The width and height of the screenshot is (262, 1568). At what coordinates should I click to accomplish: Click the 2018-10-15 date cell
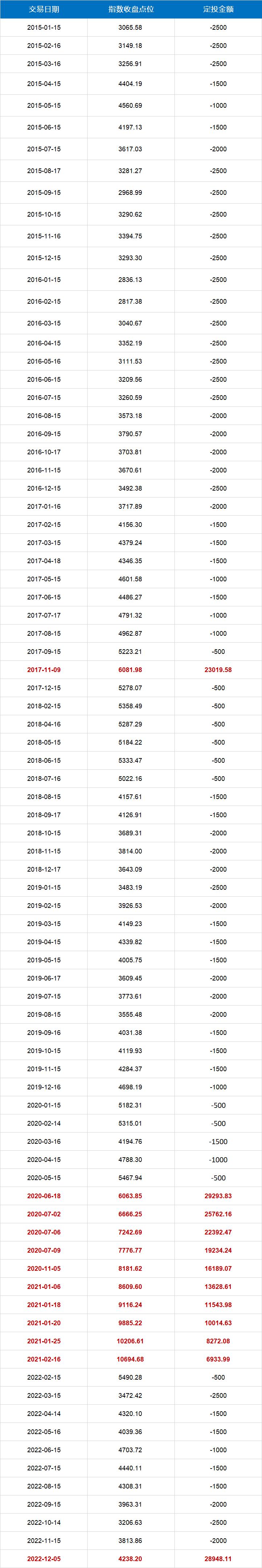coord(44,833)
